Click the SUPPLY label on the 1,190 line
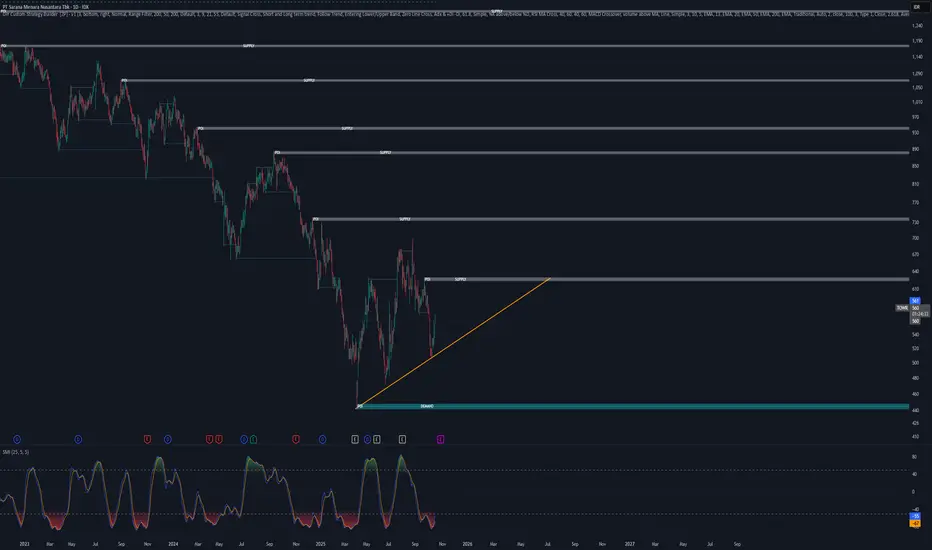Viewport: 932px width, 550px height. pos(248,46)
